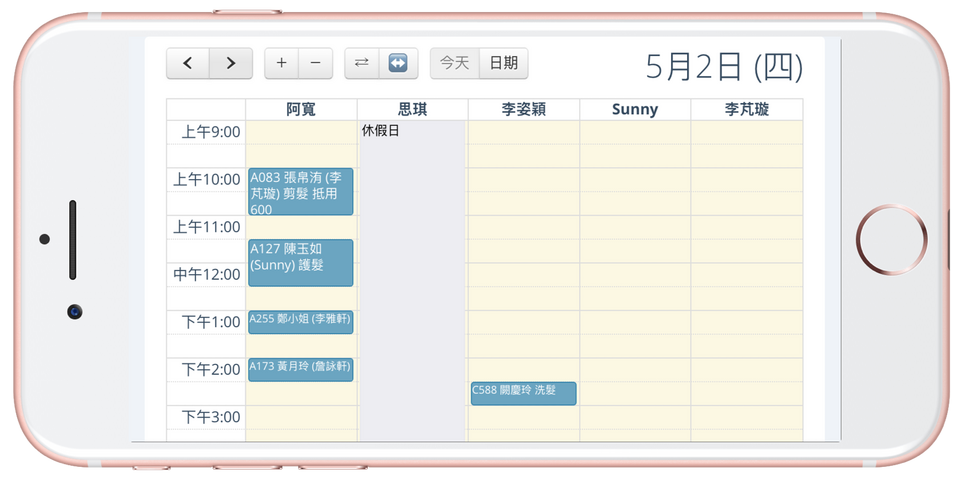962x480 pixels.
Task: Go to the previous day arrow
Action: click(x=188, y=63)
